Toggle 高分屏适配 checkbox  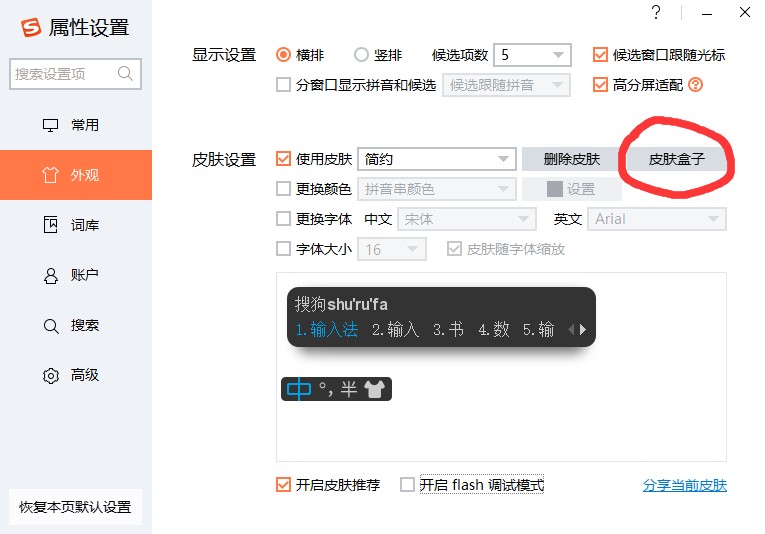pos(600,85)
